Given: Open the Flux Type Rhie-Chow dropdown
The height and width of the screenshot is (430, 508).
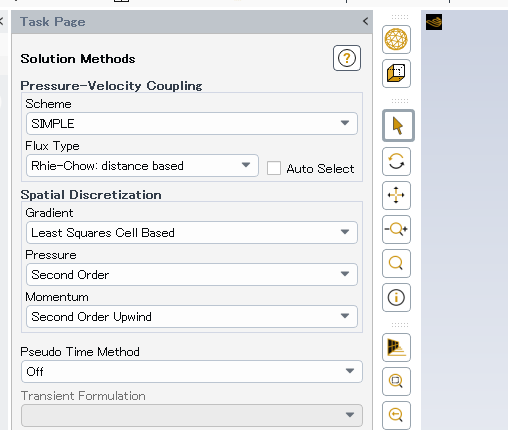Looking at the screenshot, I should pos(142,165).
